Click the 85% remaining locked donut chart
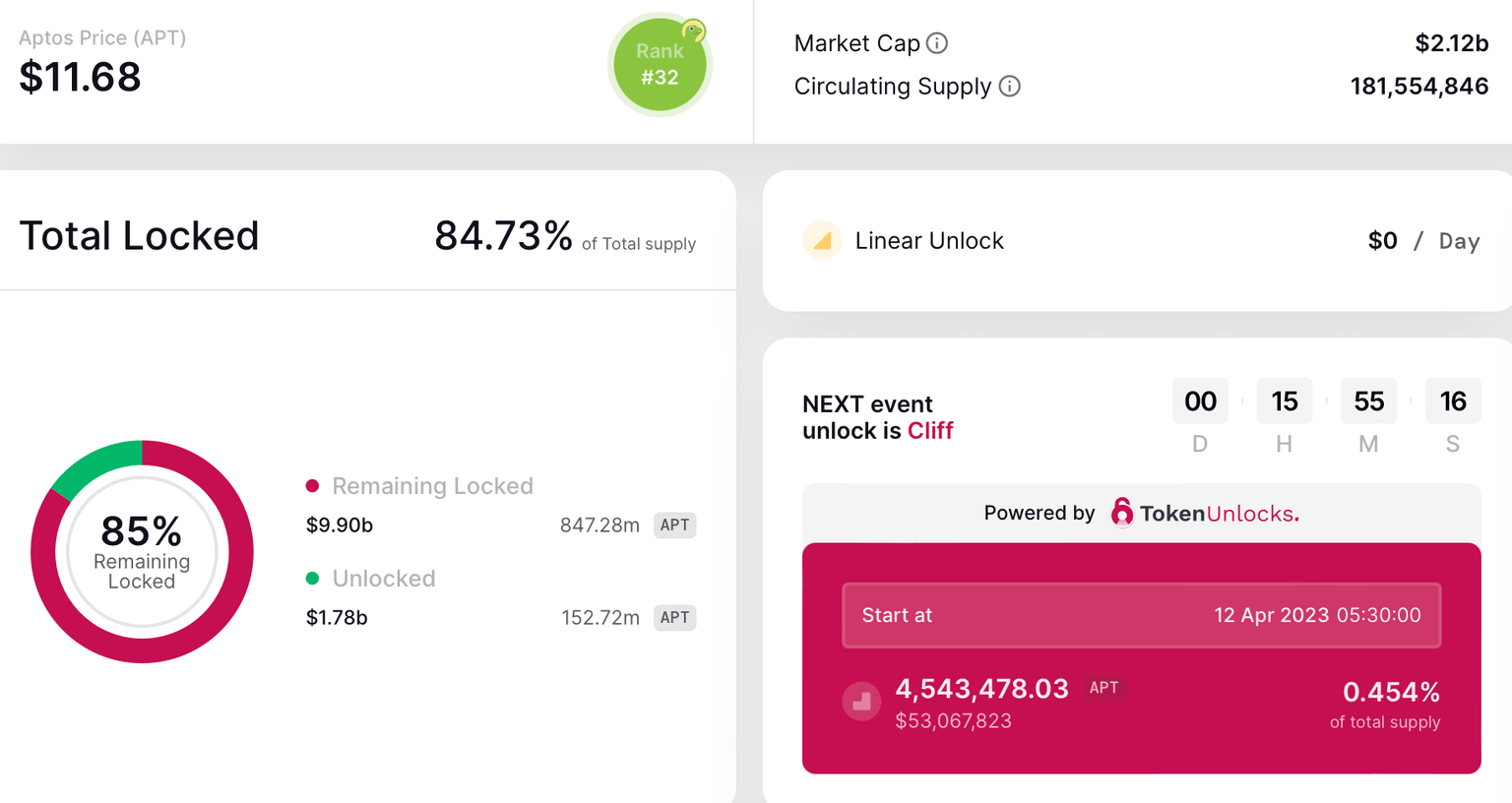Screen dimensions: 1512x803 tap(142, 552)
